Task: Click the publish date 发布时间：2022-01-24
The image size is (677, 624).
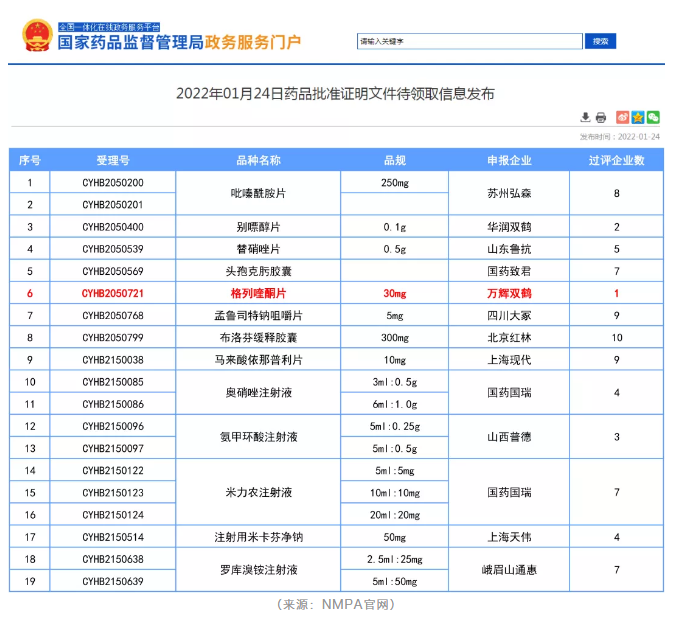Action: point(620,137)
